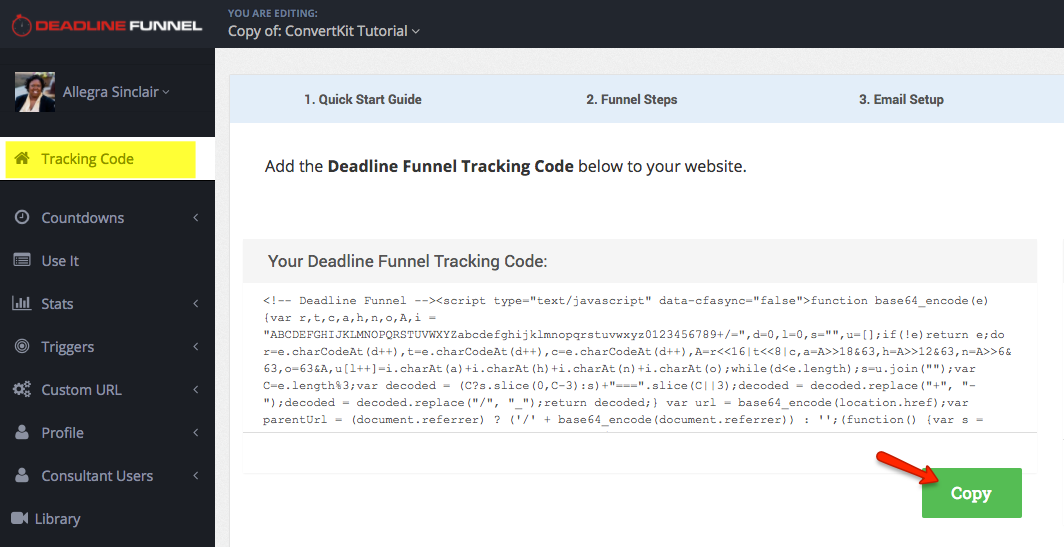Open the Allegra Sinclair account dropdown
1064x547 pixels.
[x=116, y=92]
